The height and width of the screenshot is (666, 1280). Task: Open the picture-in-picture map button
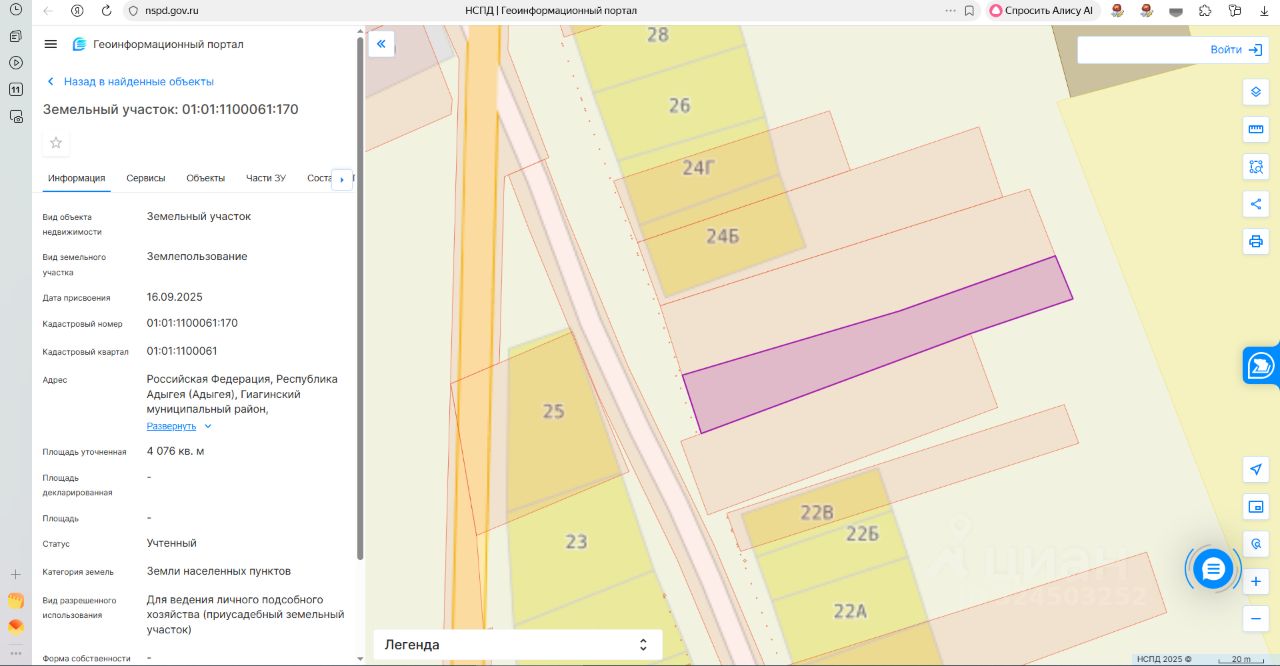tap(1256, 507)
